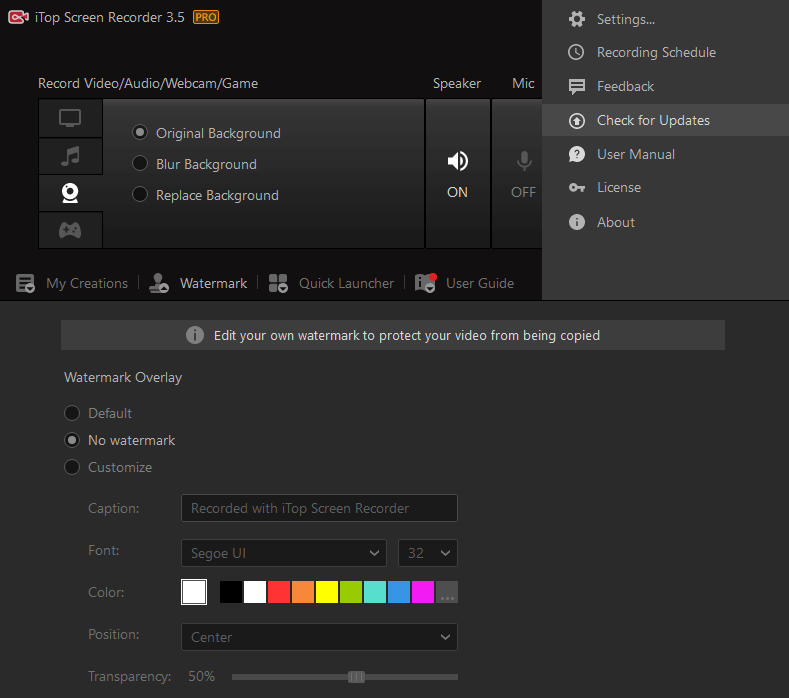Image resolution: width=789 pixels, height=698 pixels.
Task: Click the Quick Launcher grid icon
Action: [278, 283]
